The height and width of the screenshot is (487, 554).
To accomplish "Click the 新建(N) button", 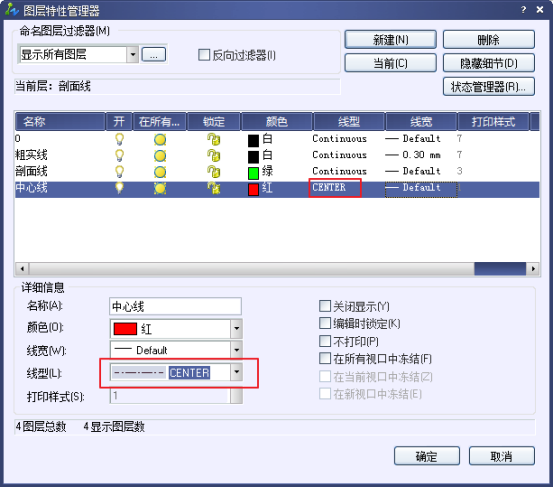I will point(390,40).
